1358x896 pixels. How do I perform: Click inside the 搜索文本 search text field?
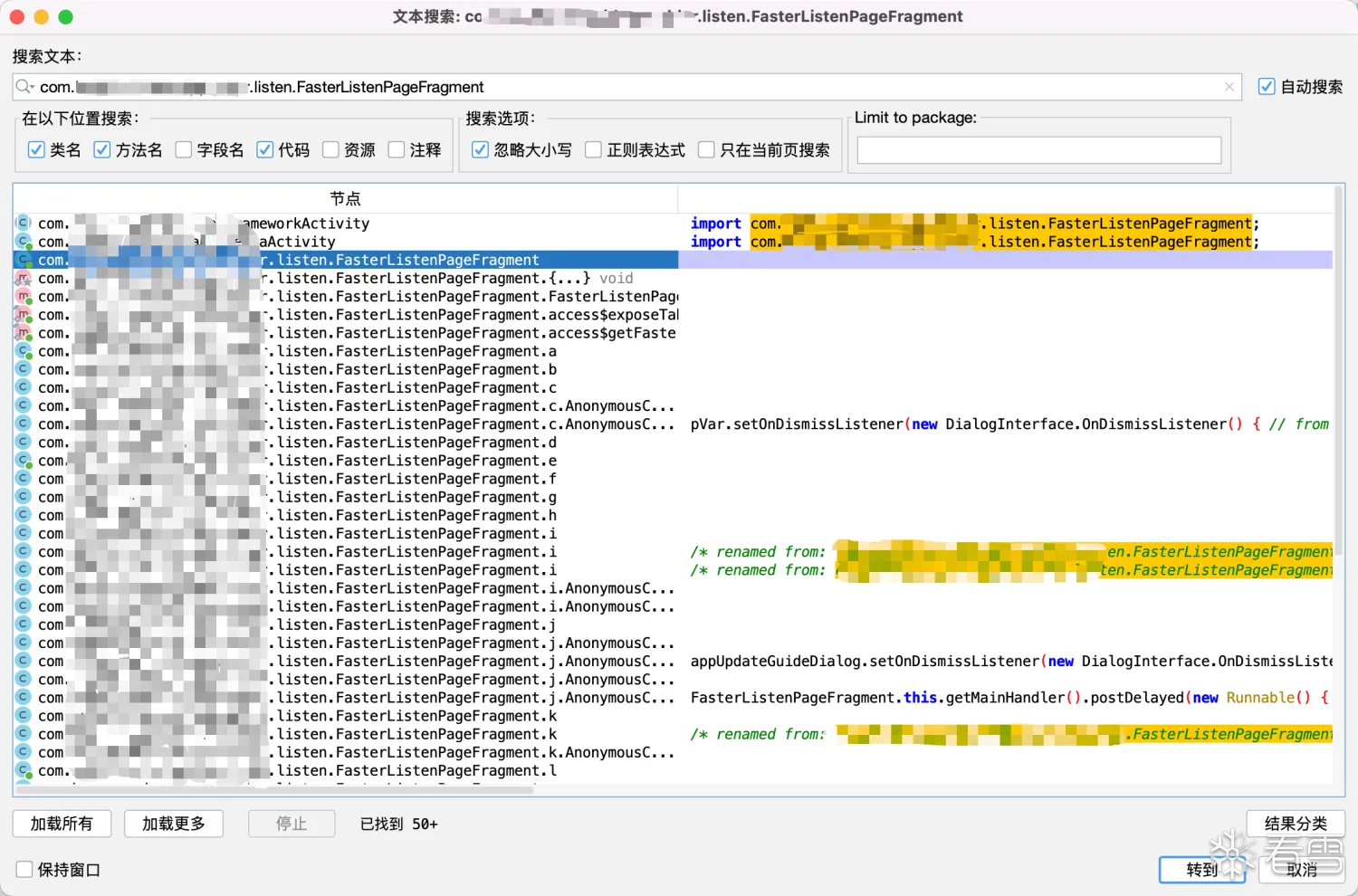[626, 87]
